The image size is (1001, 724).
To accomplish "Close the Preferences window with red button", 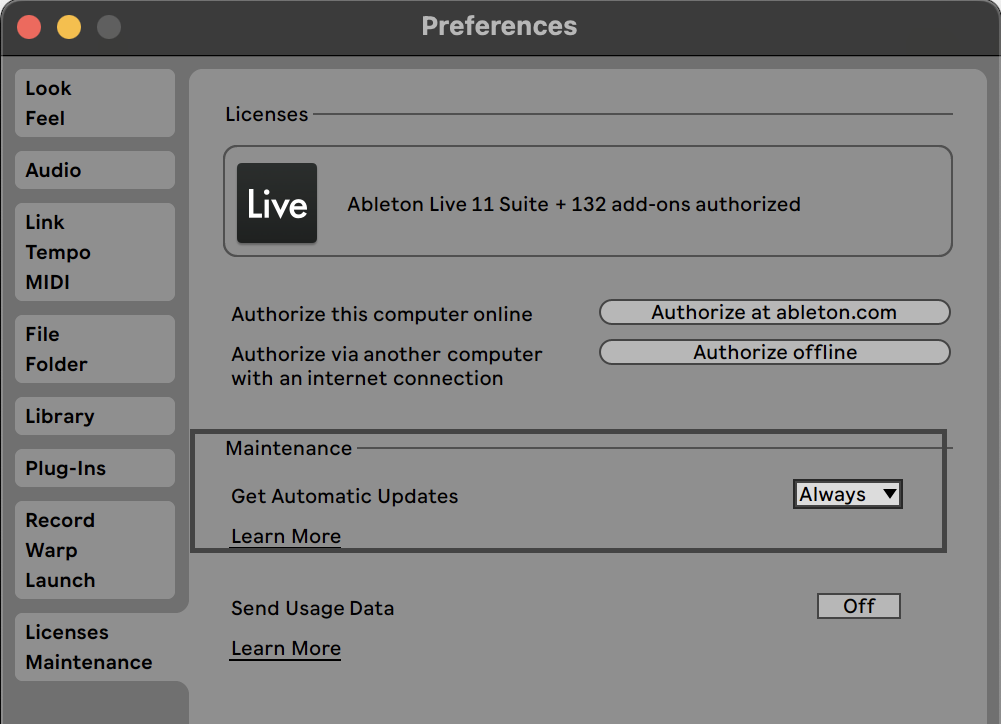I will coord(29,27).
